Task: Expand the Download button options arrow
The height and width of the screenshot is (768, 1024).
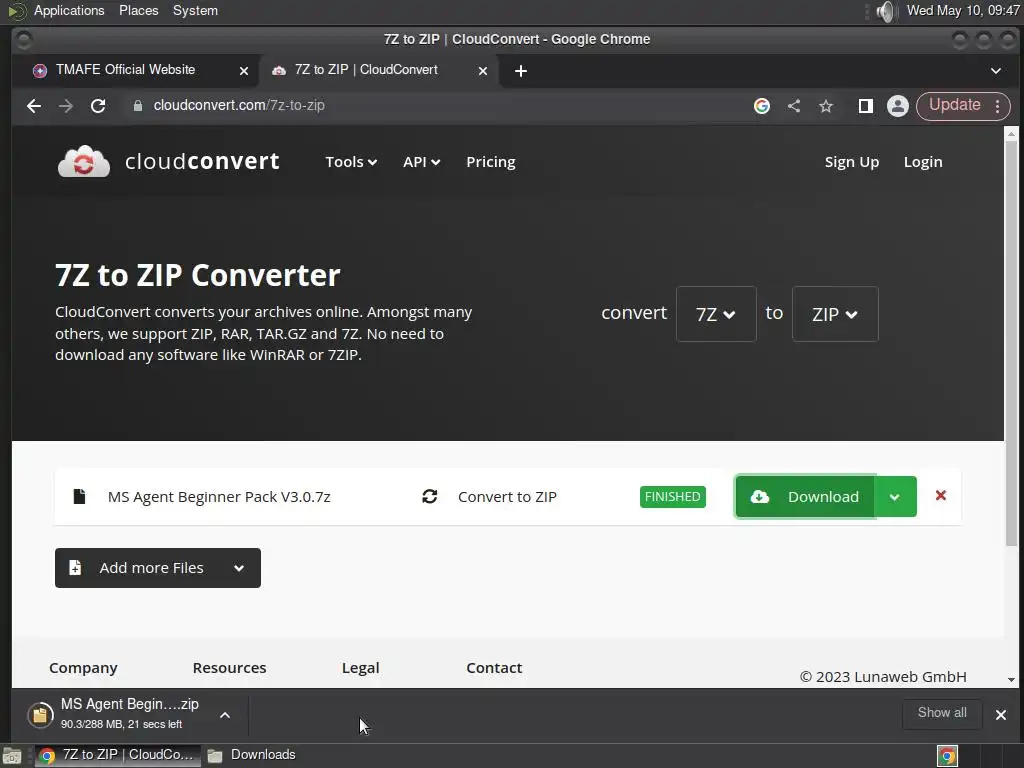Action: pyautogui.click(x=895, y=497)
